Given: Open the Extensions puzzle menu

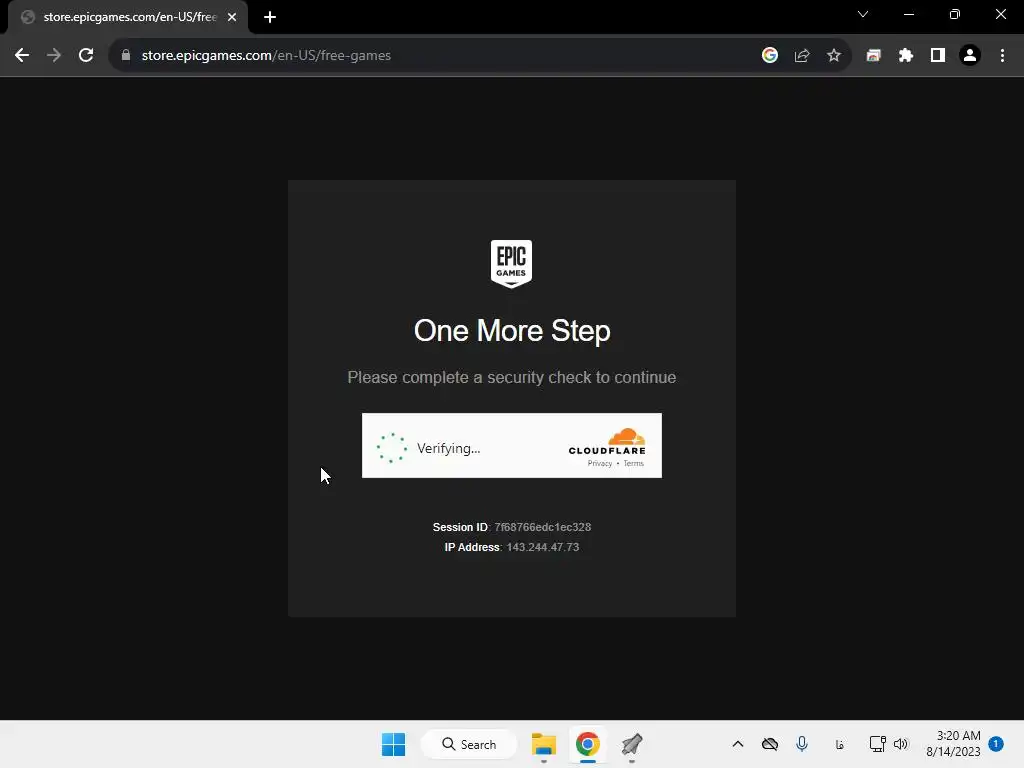Looking at the screenshot, I should point(905,56).
